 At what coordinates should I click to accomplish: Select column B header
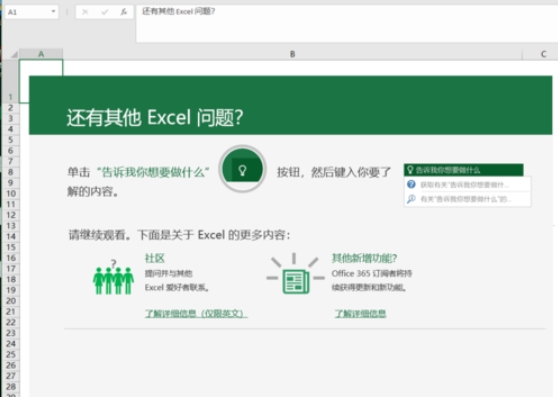pos(293,54)
